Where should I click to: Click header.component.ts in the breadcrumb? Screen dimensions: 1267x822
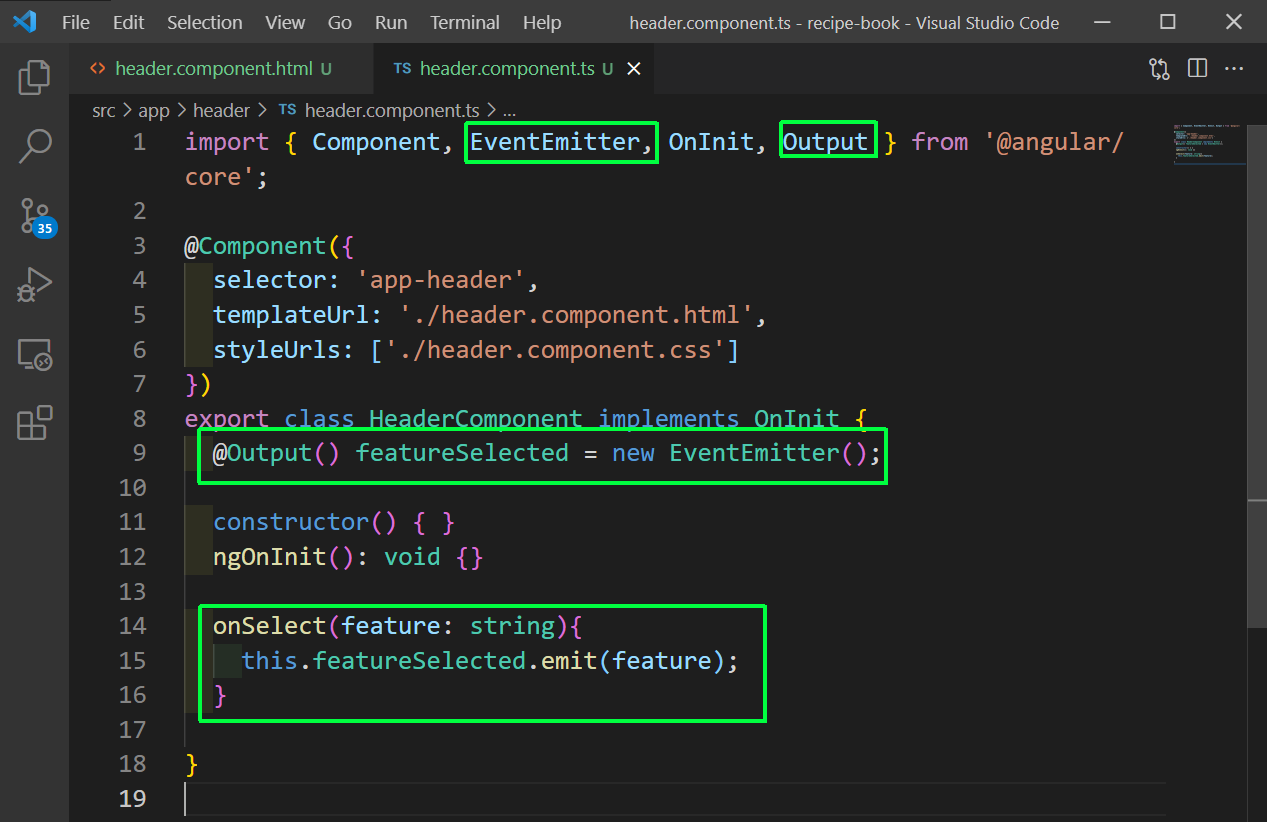coord(393,111)
